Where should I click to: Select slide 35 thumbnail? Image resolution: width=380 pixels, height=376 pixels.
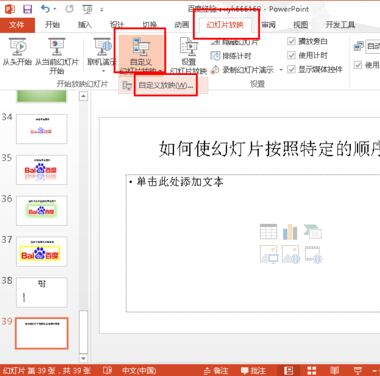(x=42, y=170)
